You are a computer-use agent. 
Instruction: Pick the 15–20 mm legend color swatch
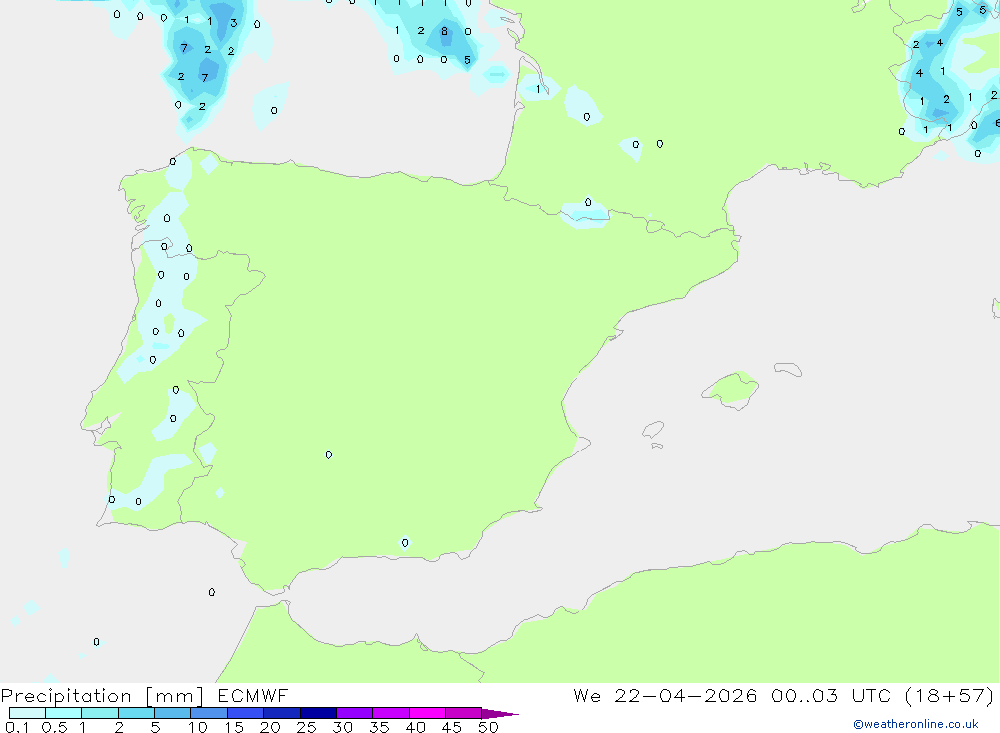point(245,713)
